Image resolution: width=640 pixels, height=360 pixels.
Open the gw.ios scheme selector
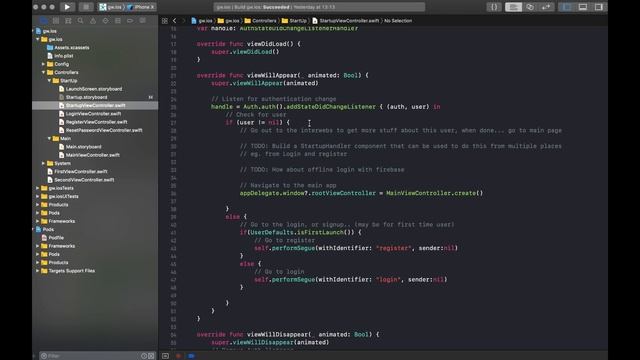pos(111,7)
